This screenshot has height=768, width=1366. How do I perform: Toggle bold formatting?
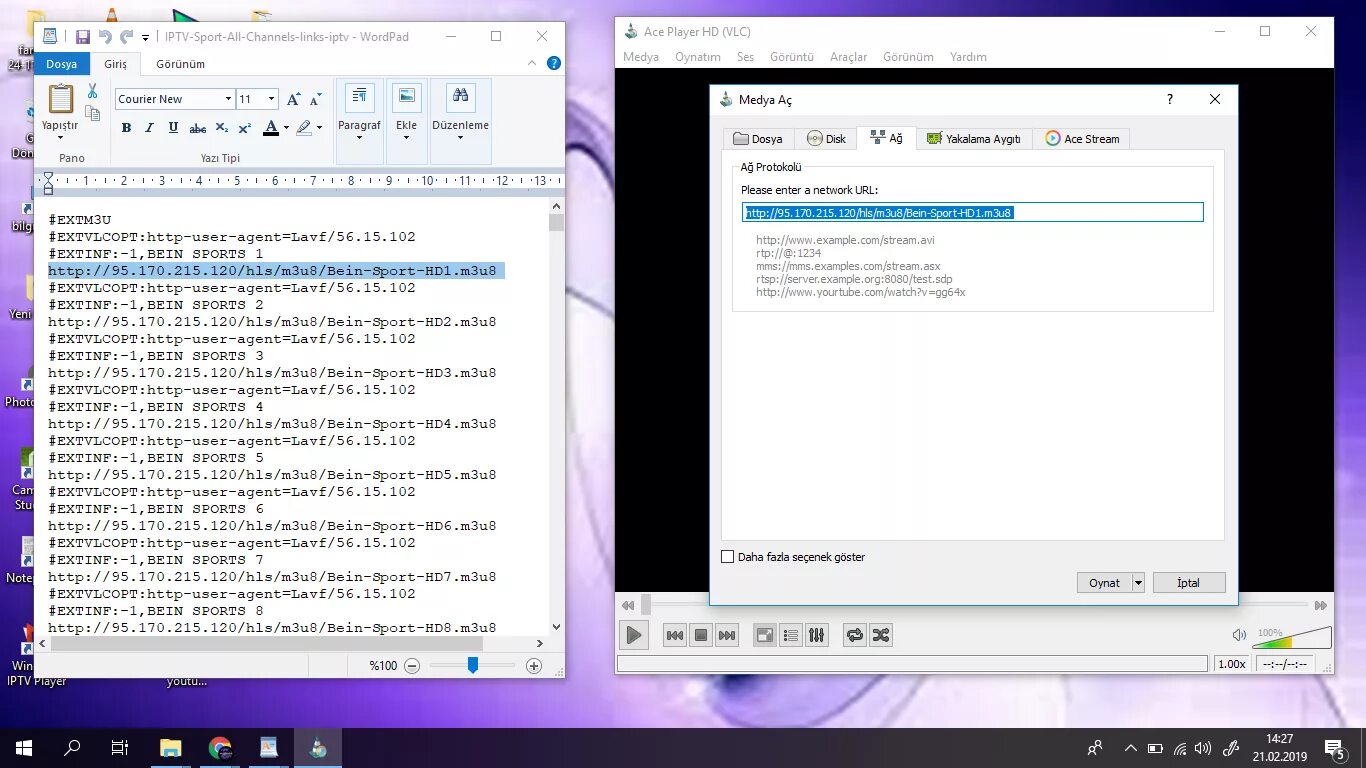pos(126,128)
